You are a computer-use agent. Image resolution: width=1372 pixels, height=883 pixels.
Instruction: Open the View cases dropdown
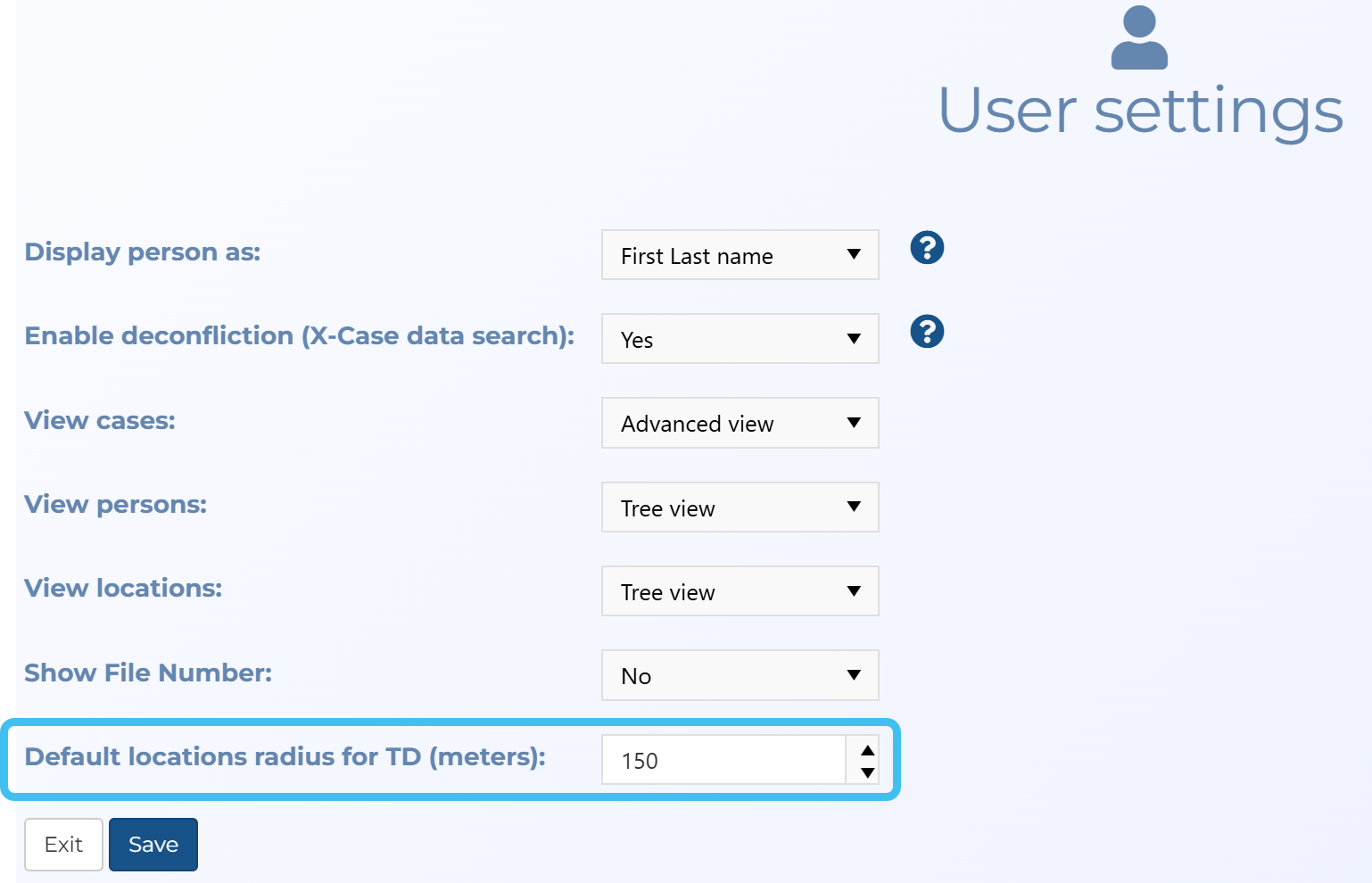coord(740,423)
